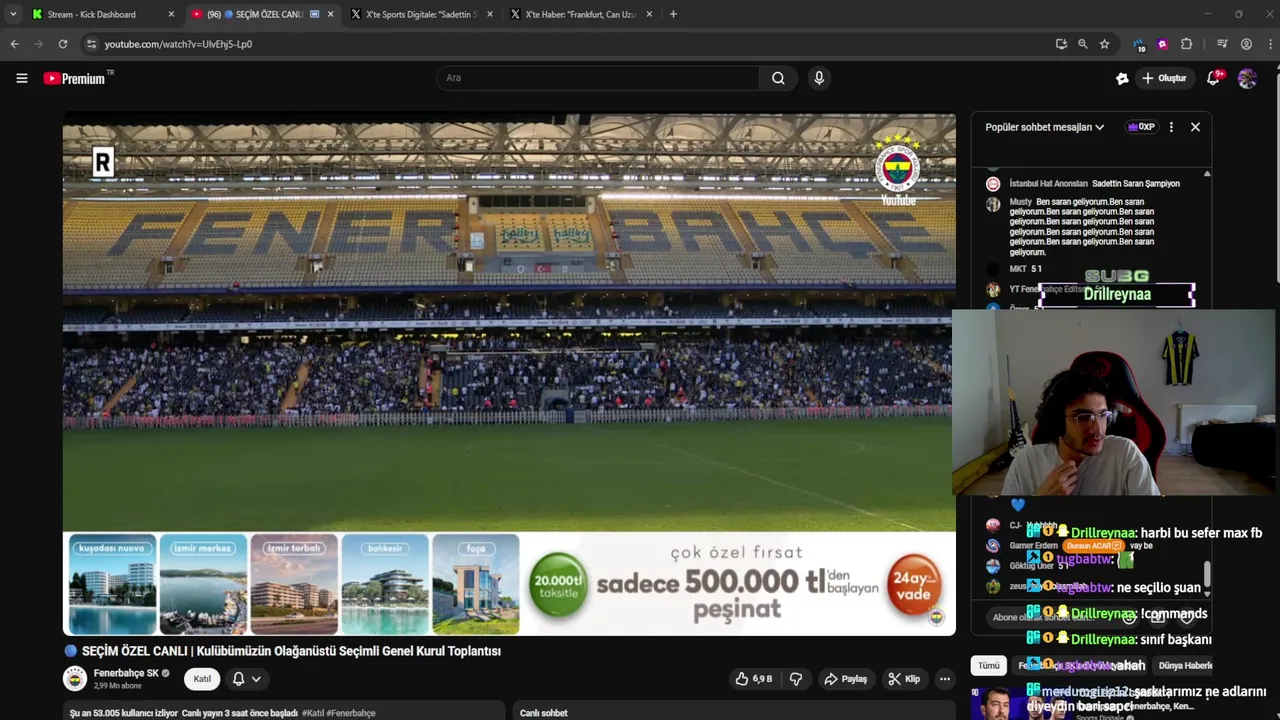Click the Fenerbahçe SK channel avatar

[x=75, y=679]
